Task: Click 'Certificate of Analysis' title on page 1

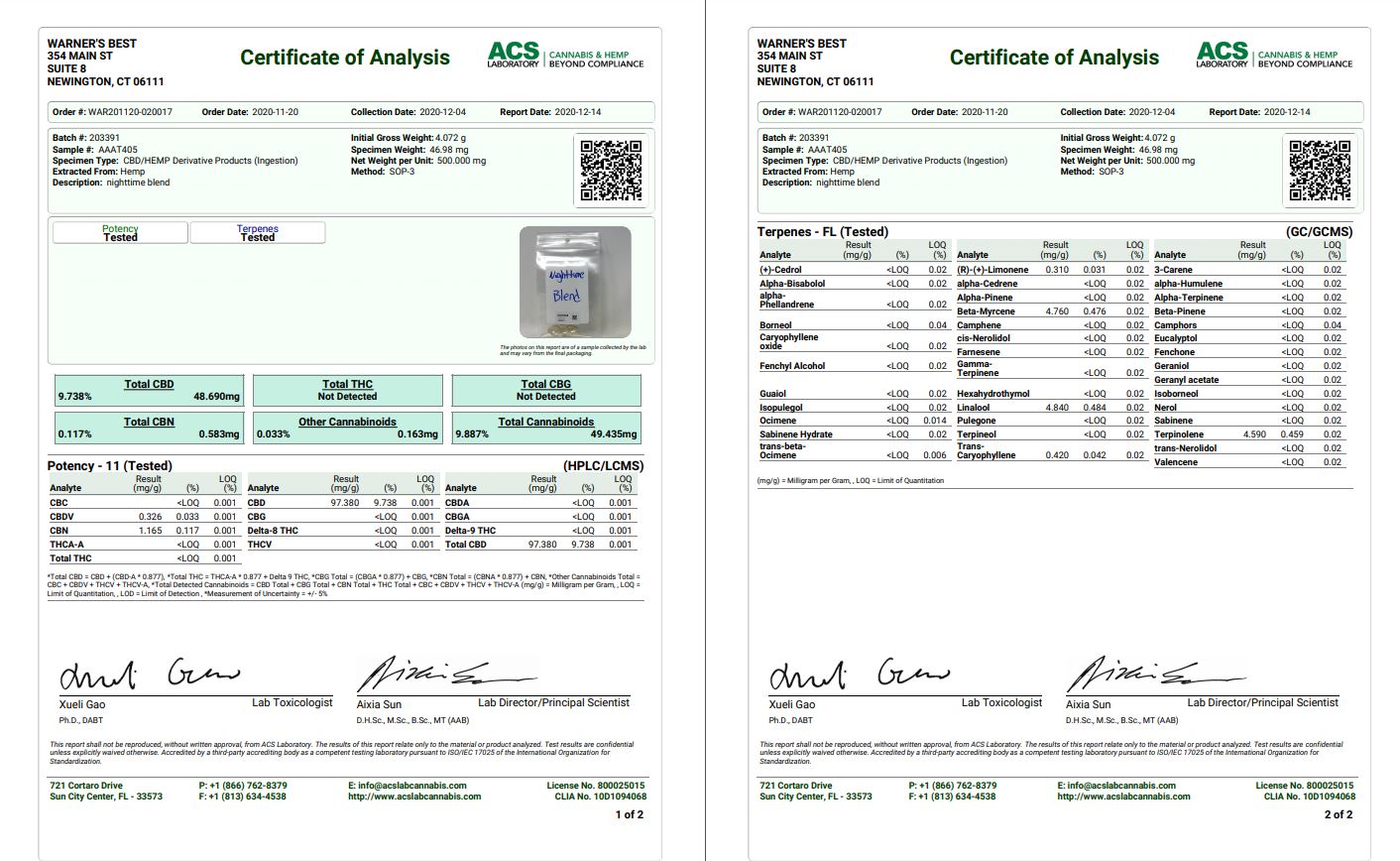Action: click(x=345, y=58)
